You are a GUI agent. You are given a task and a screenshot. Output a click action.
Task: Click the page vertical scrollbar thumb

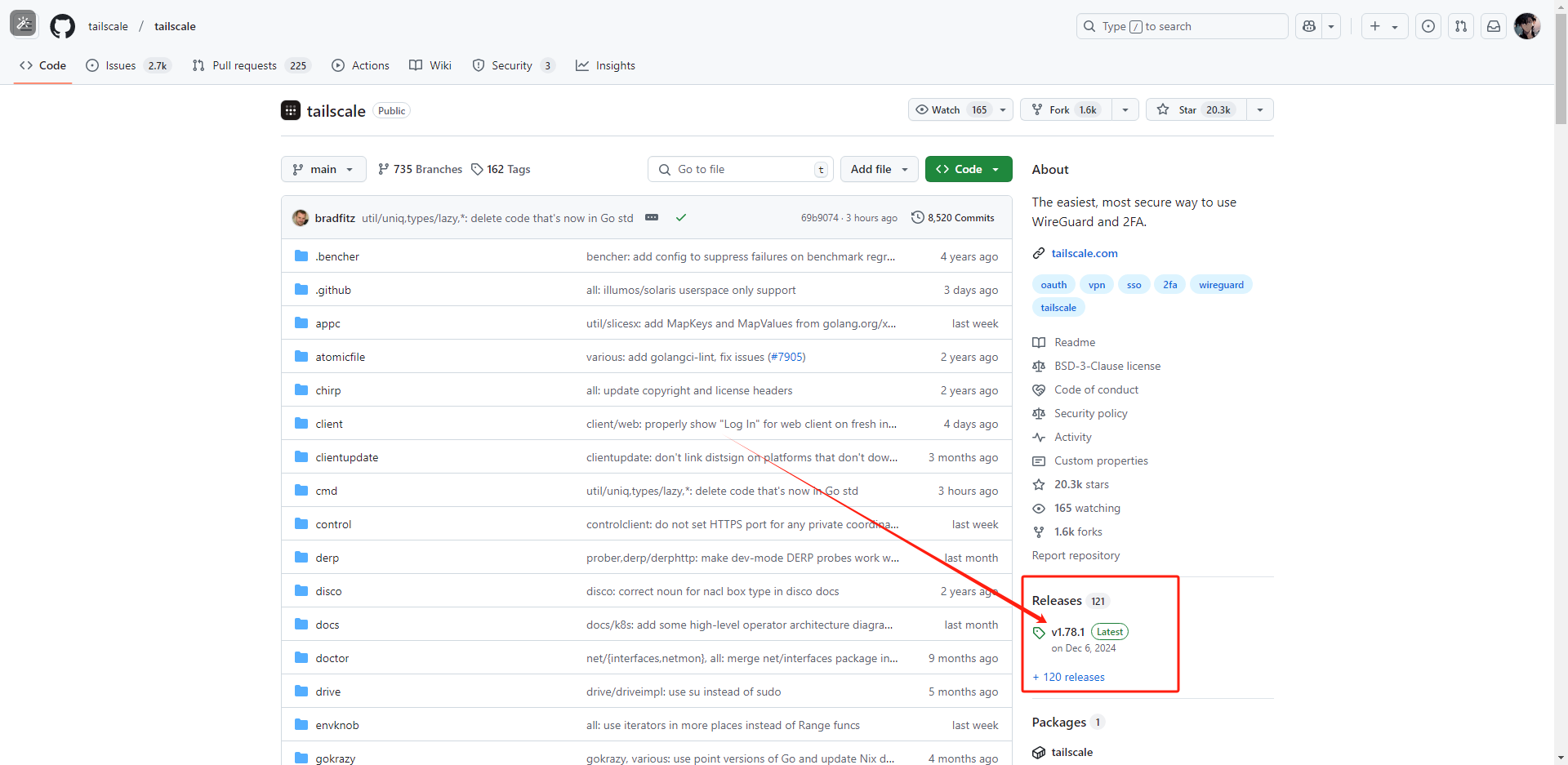point(1561,69)
